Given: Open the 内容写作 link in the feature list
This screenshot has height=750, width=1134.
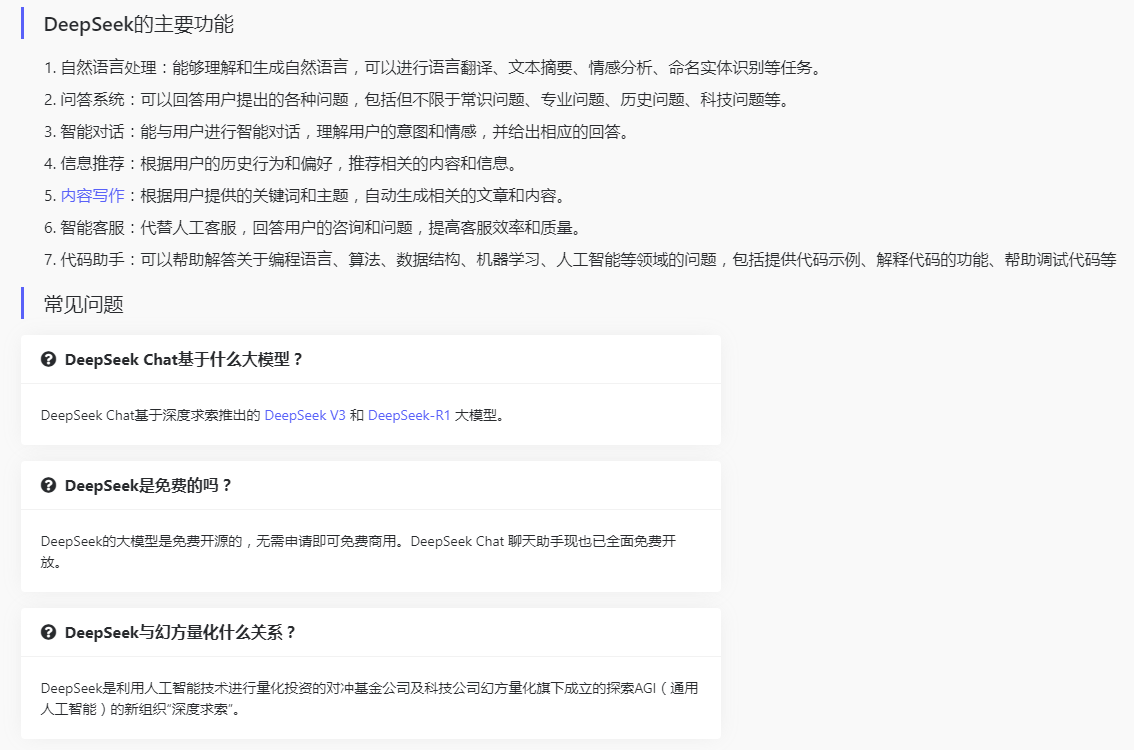Looking at the screenshot, I should tap(93, 195).
